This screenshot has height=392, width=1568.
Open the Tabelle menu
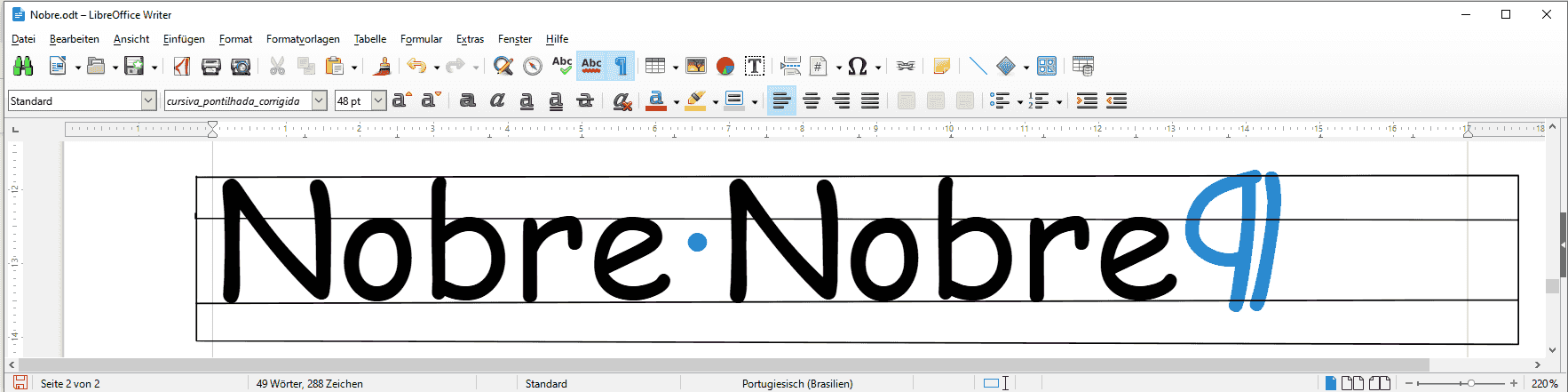pyautogui.click(x=369, y=39)
